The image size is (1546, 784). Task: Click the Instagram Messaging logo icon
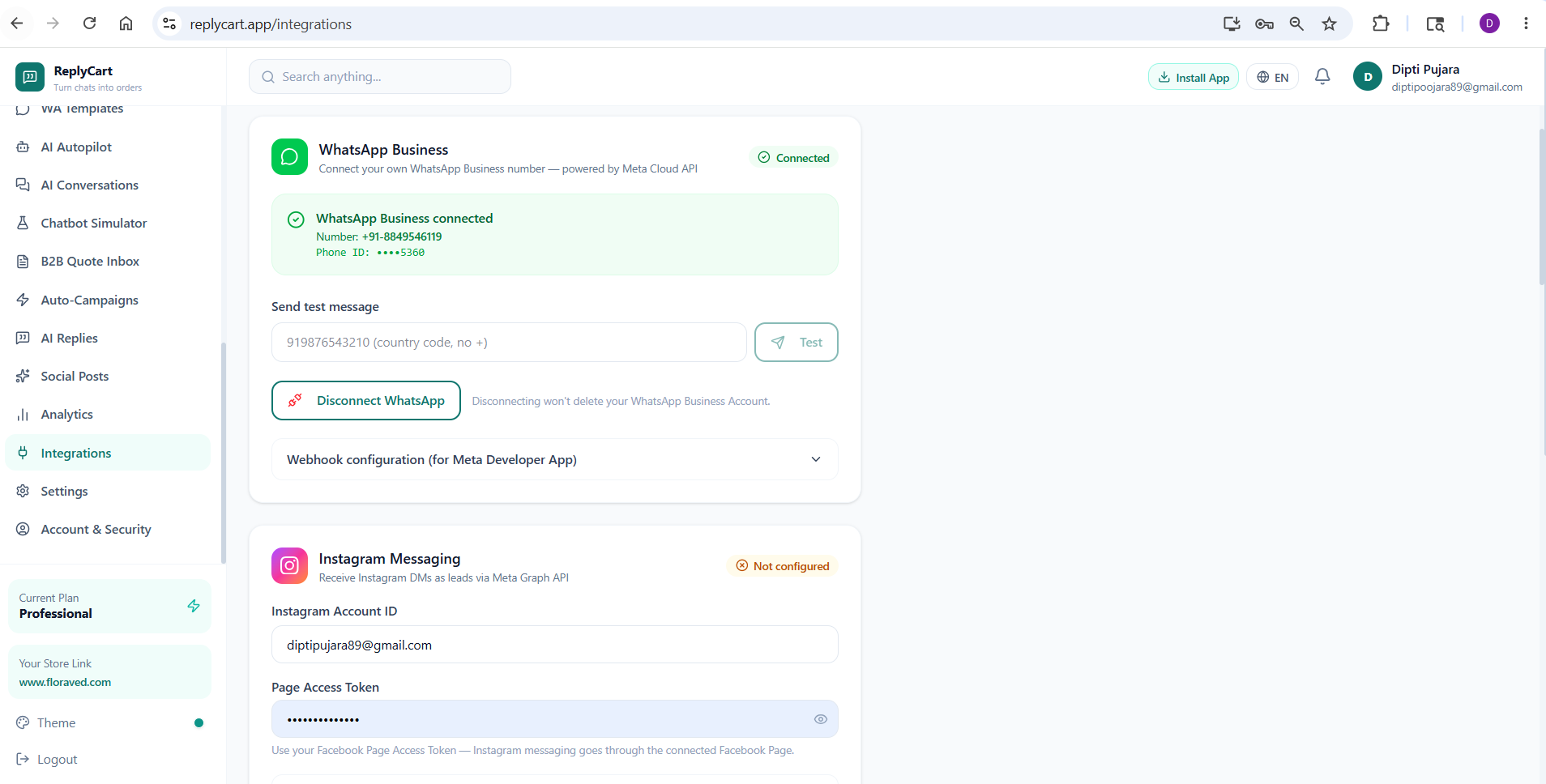289,565
